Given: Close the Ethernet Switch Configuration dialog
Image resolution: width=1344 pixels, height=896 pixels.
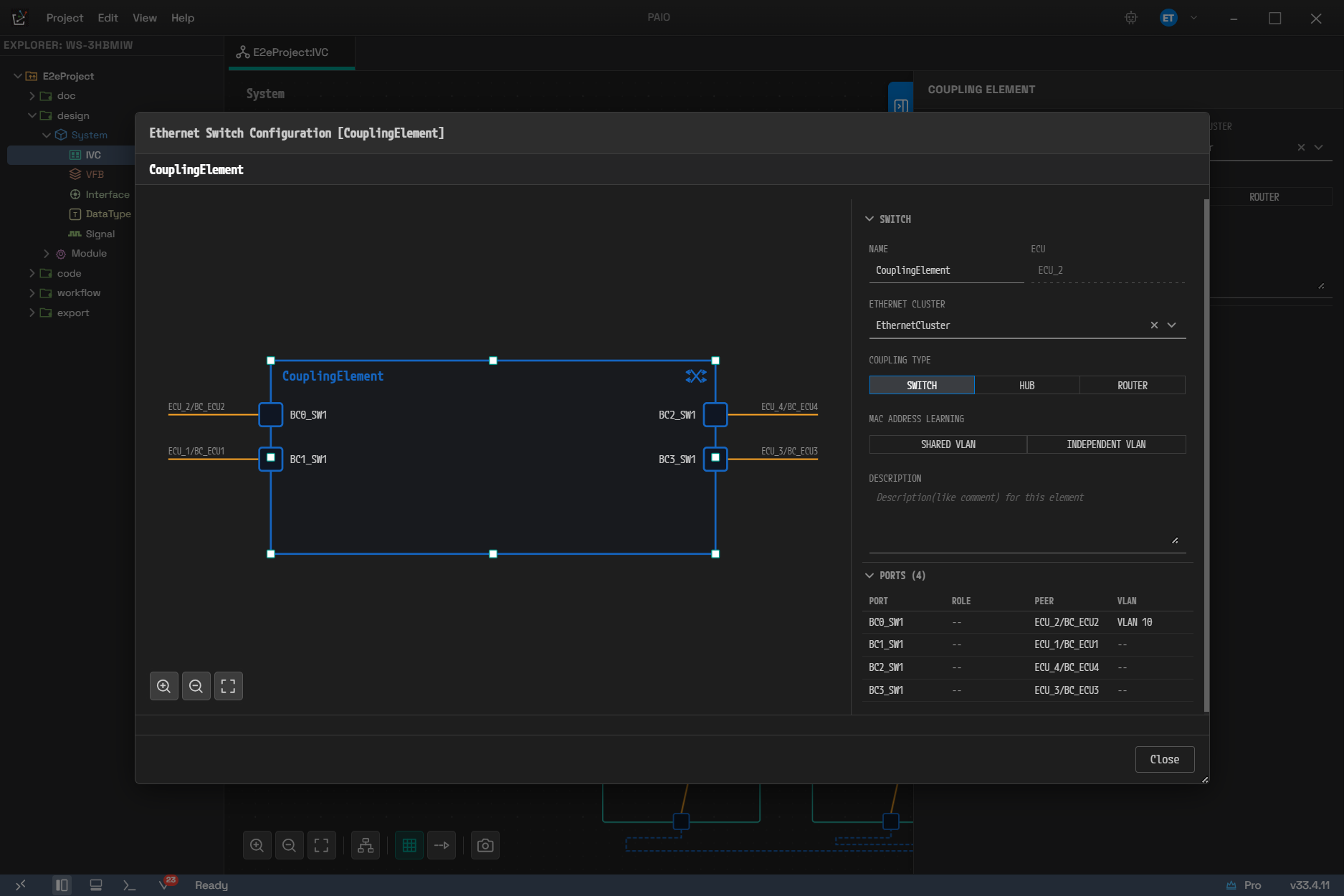Looking at the screenshot, I should (1164, 759).
